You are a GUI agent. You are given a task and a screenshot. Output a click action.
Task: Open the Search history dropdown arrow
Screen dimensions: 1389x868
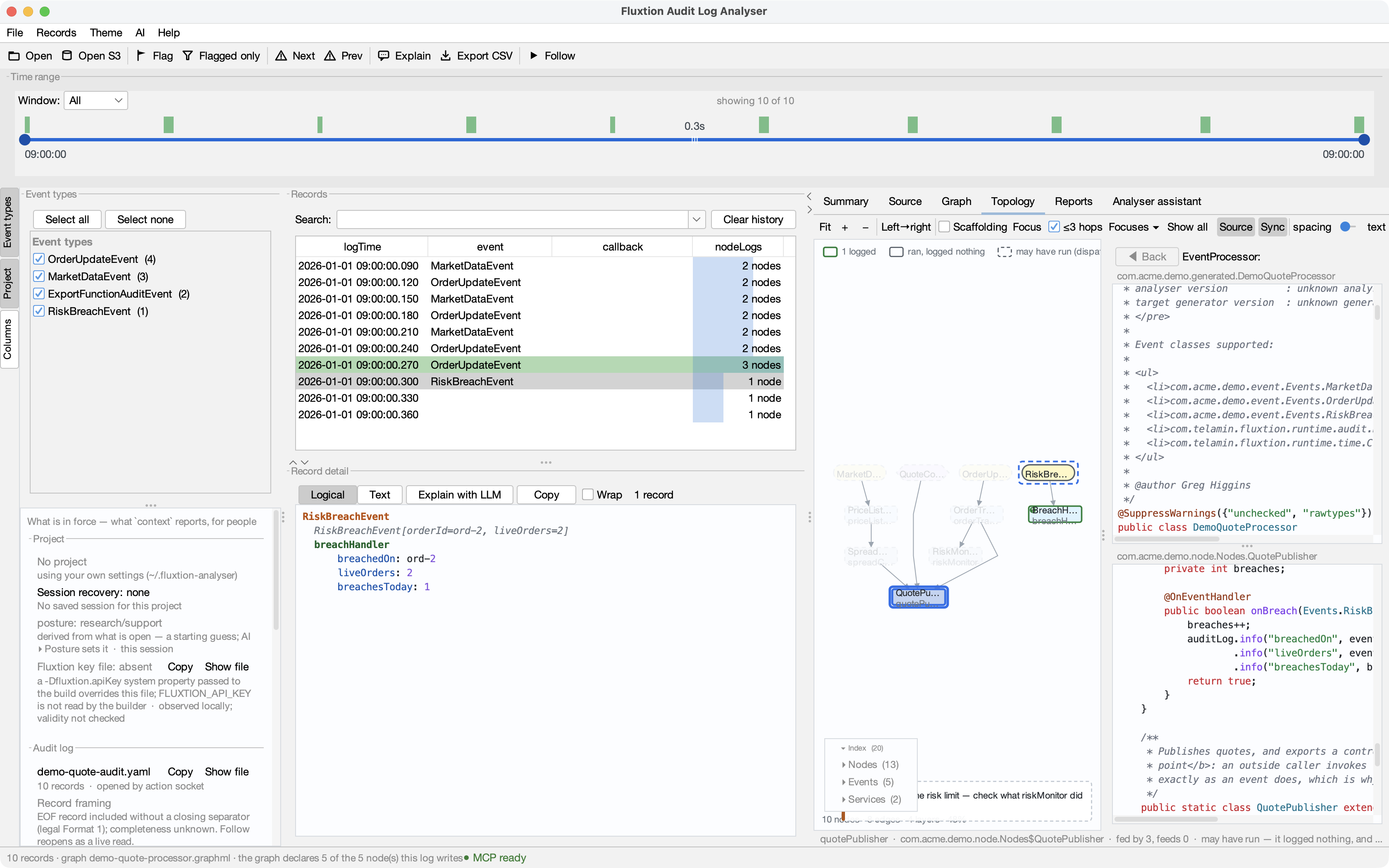[696, 219]
